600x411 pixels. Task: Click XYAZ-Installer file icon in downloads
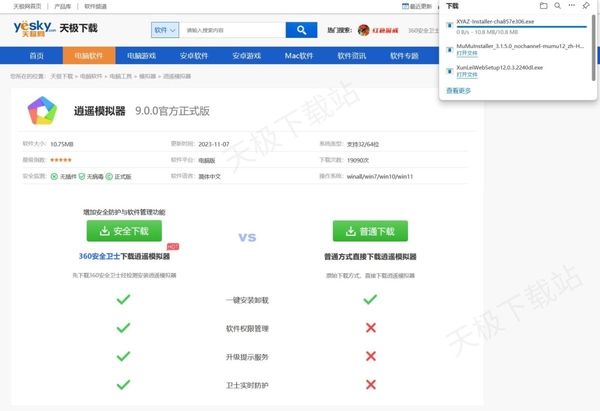click(x=450, y=25)
